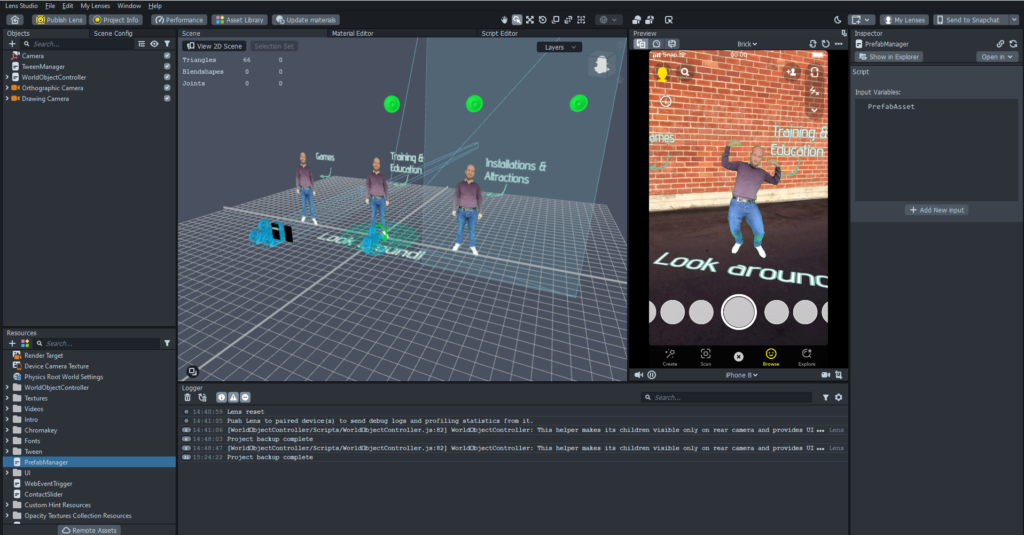Image resolution: width=1024 pixels, height=535 pixels.
Task: Open the Home screen icon
Action: [14, 20]
